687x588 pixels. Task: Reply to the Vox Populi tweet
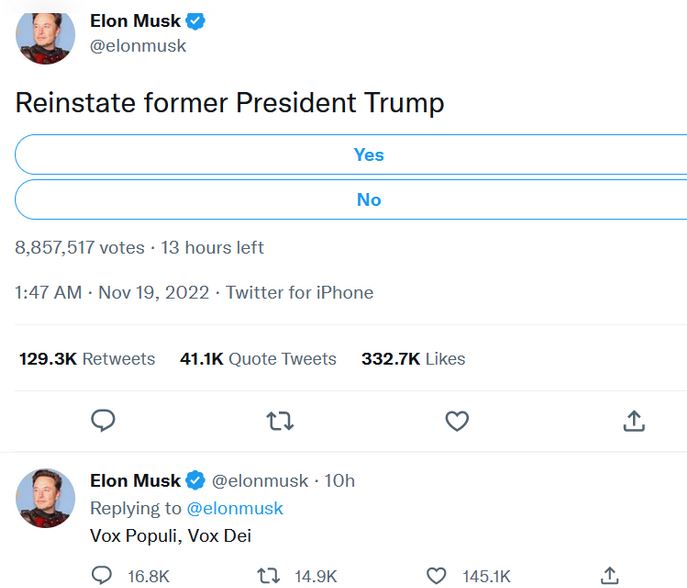102,575
